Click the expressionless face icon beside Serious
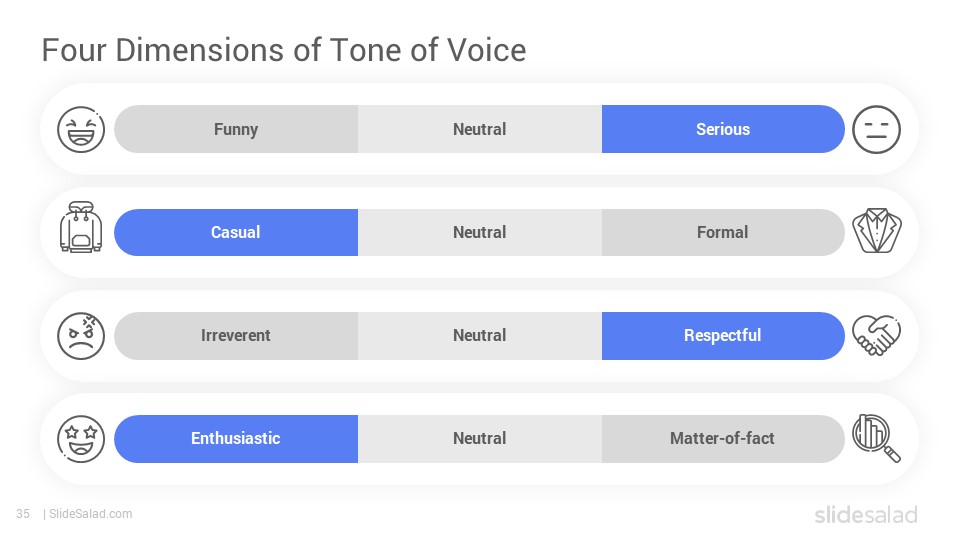The image size is (960, 540). point(876,129)
